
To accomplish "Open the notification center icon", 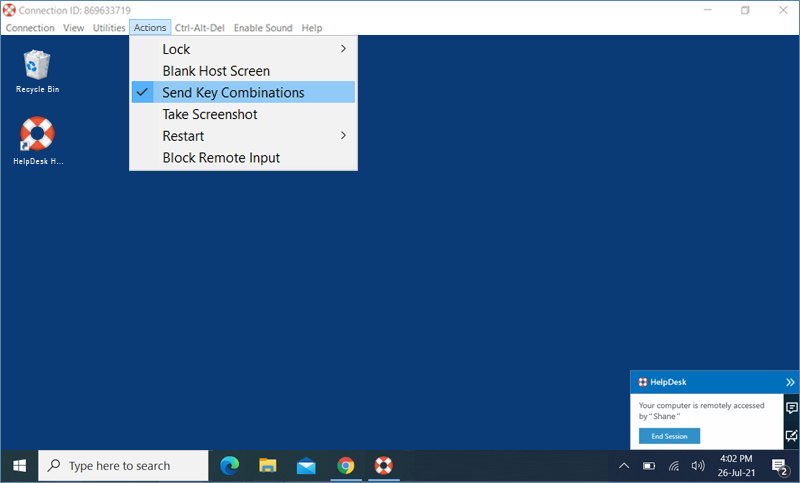I will point(779,466).
